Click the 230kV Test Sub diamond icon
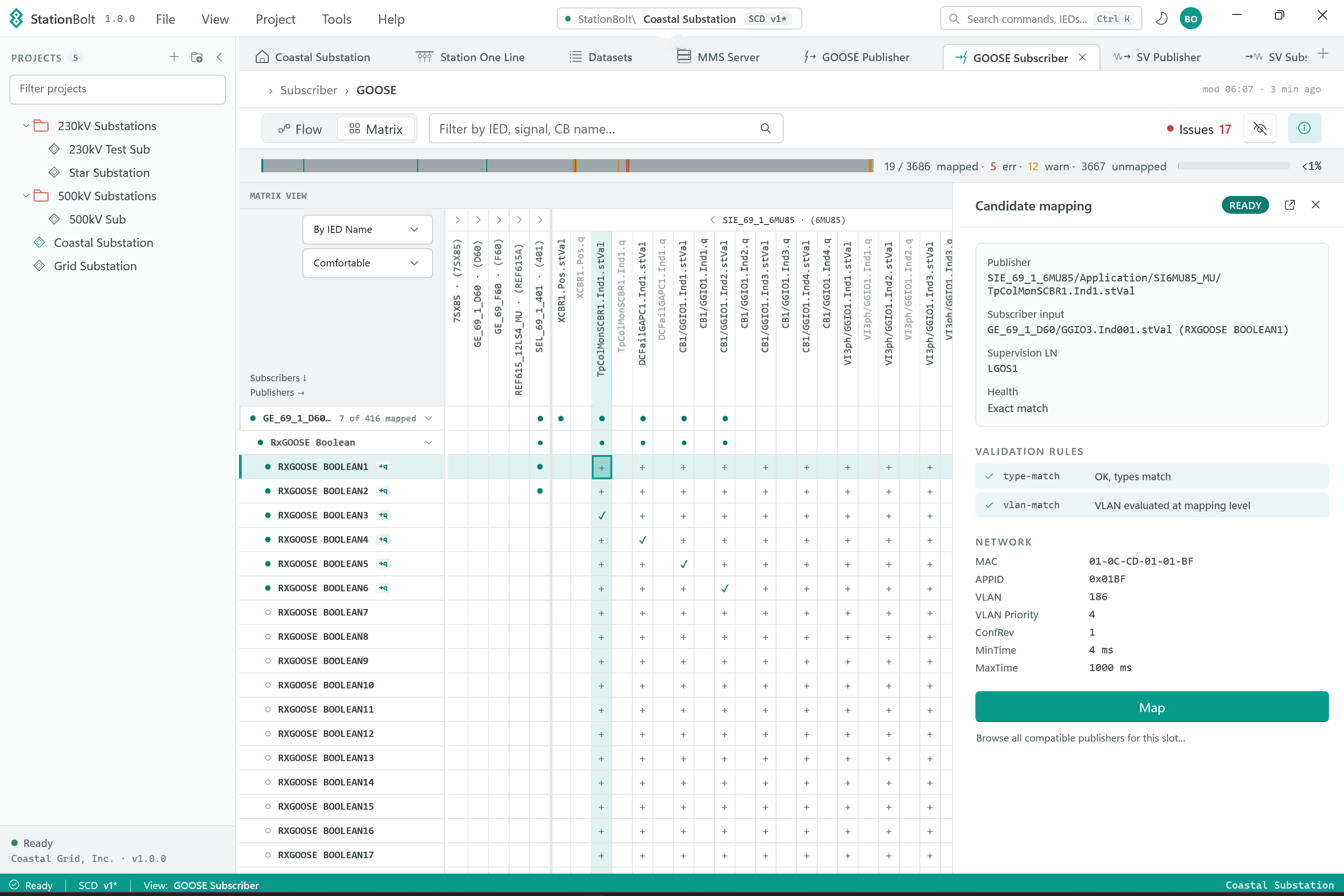This screenshot has height=896, width=1344. [x=54, y=149]
